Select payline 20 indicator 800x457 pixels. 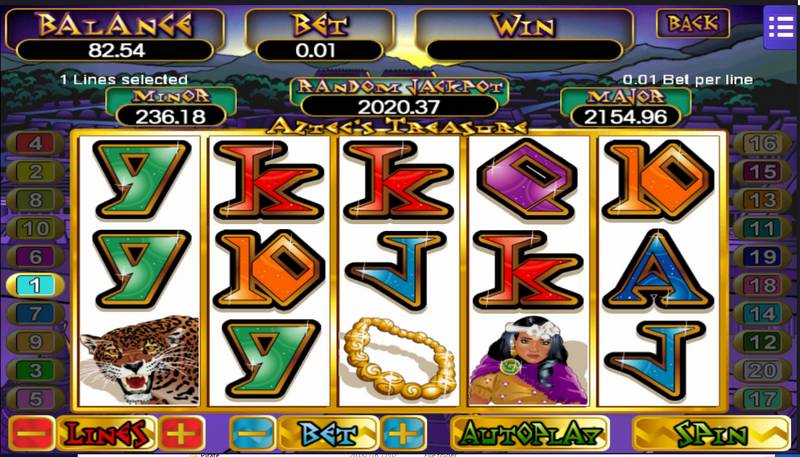(x=763, y=370)
